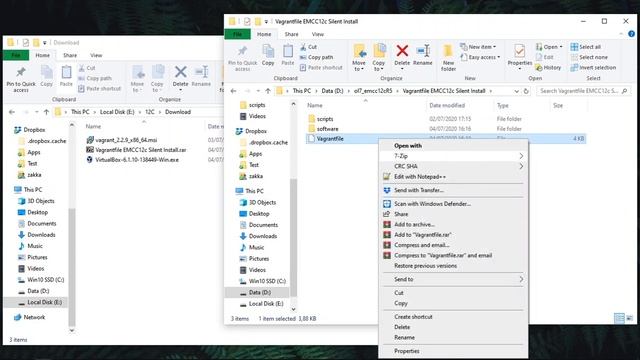
Task: Choose Send with Transfer in context menu
Action: [x=453, y=190]
